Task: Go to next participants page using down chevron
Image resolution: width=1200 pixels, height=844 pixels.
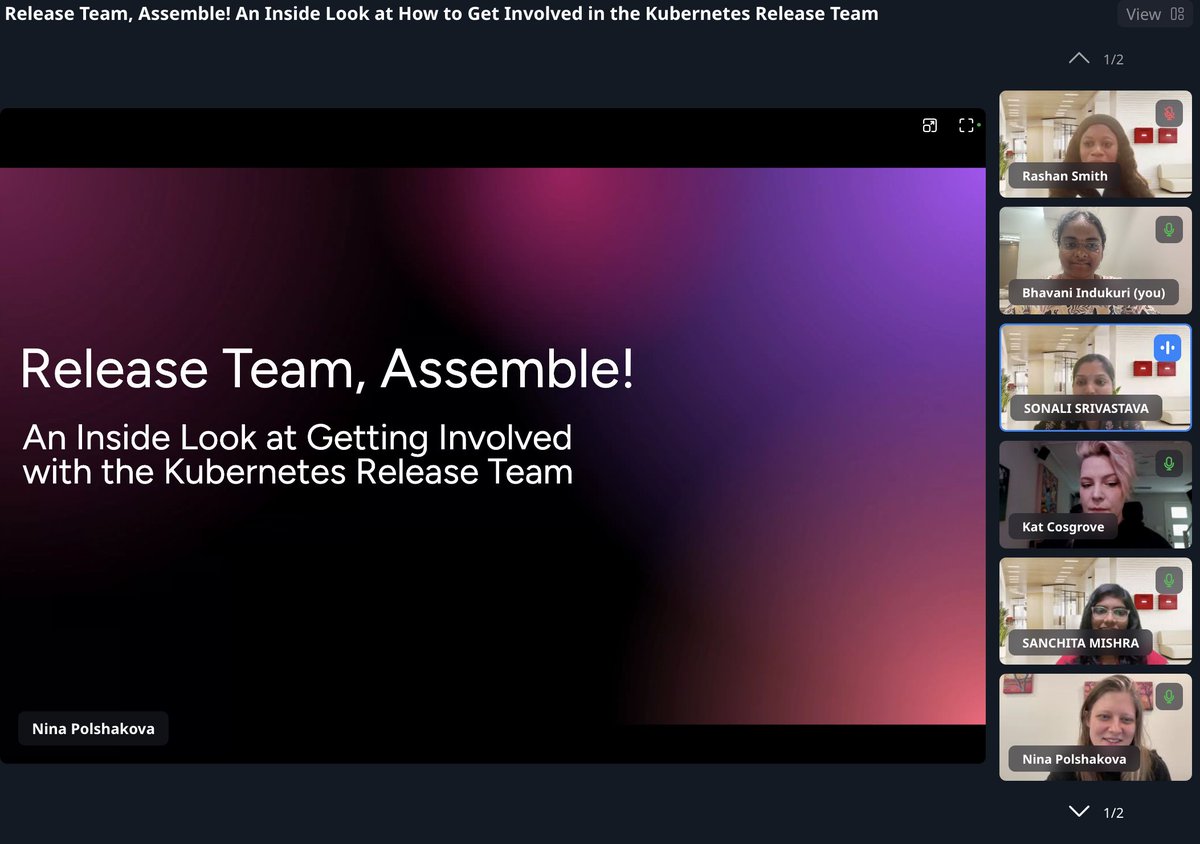Action: coord(1079,811)
